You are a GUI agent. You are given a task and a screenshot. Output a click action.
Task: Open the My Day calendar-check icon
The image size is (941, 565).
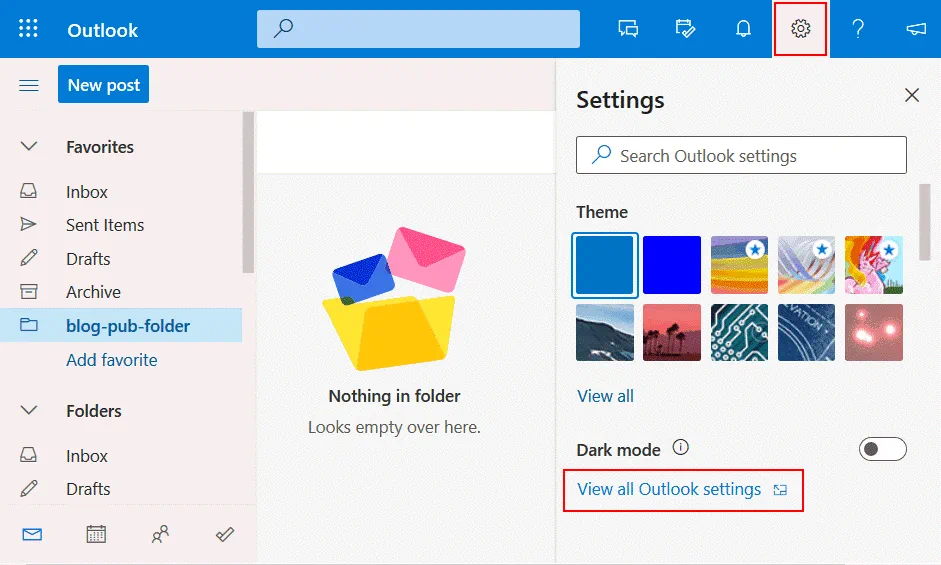click(x=685, y=29)
